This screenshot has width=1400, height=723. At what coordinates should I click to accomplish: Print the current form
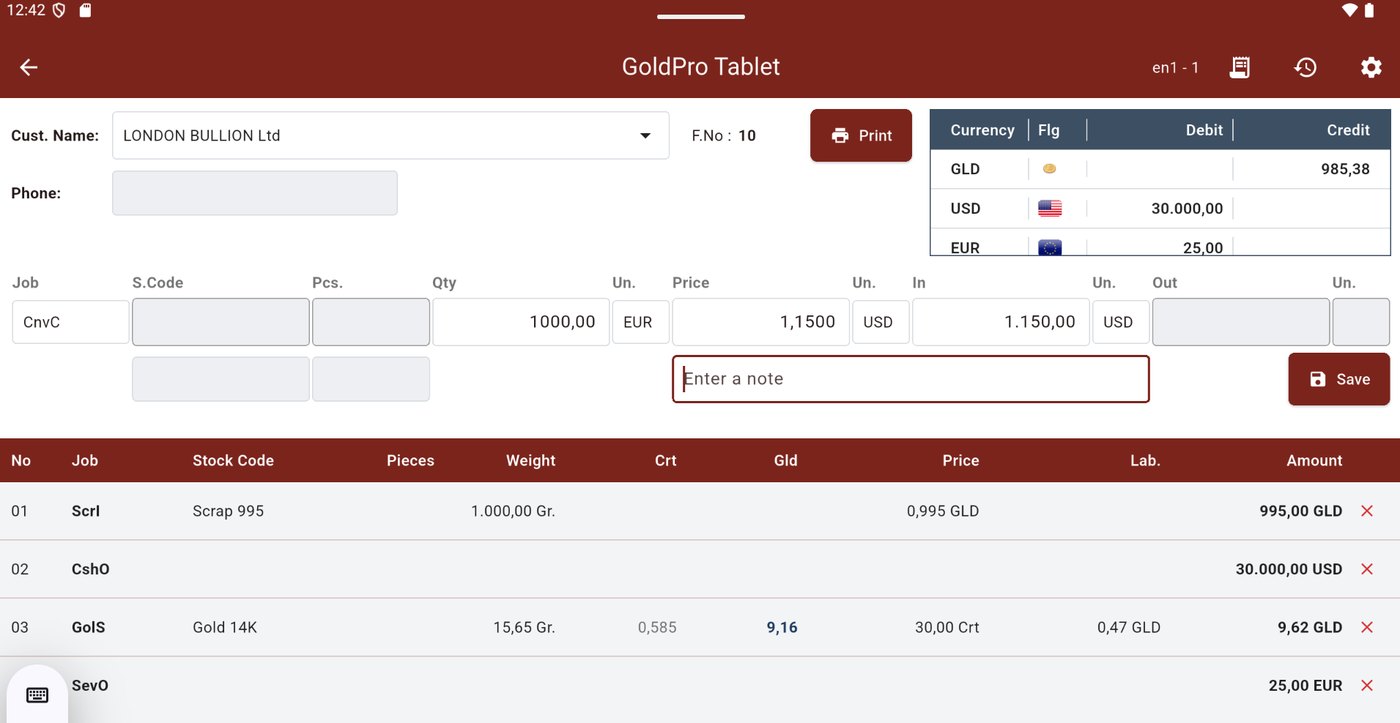click(861, 135)
